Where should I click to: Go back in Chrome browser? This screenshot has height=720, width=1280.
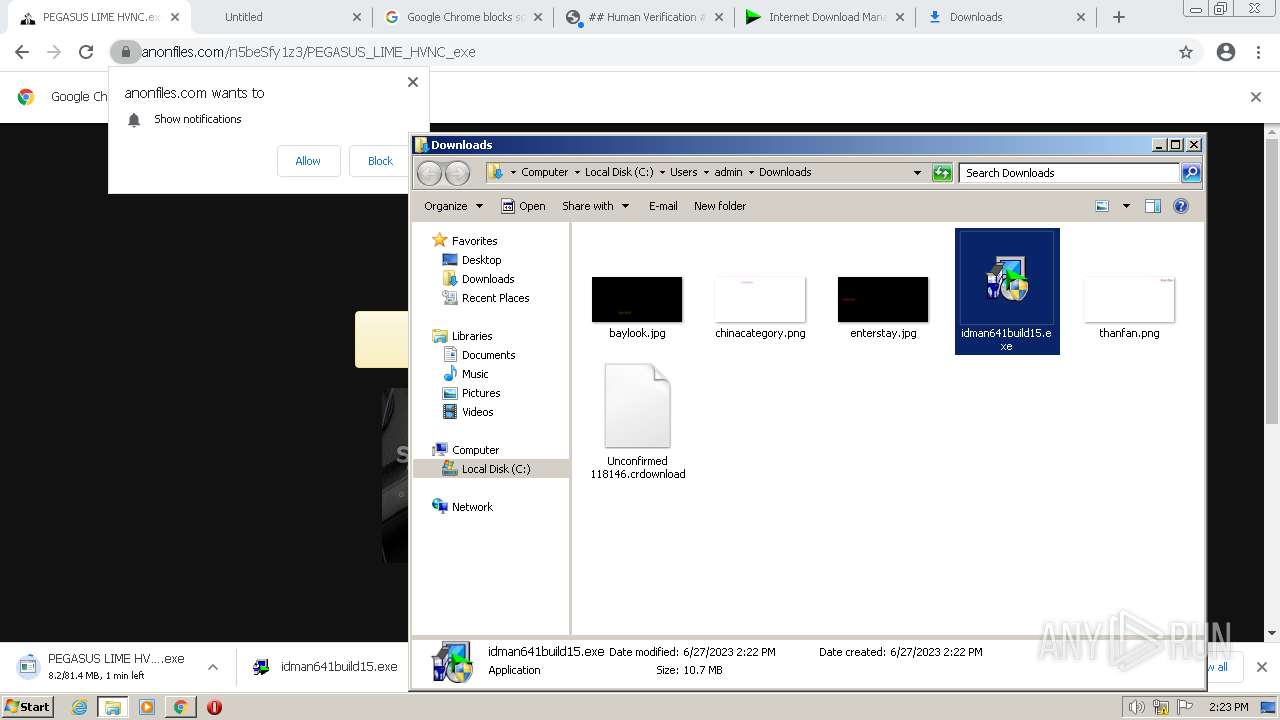click(x=22, y=52)
